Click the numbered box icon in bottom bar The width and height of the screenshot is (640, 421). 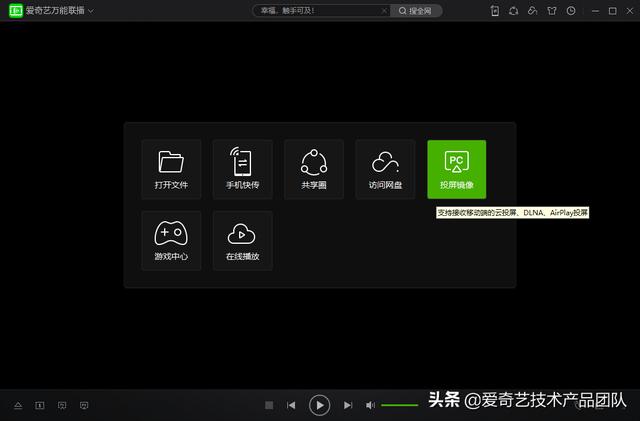[x=40, y=405]
